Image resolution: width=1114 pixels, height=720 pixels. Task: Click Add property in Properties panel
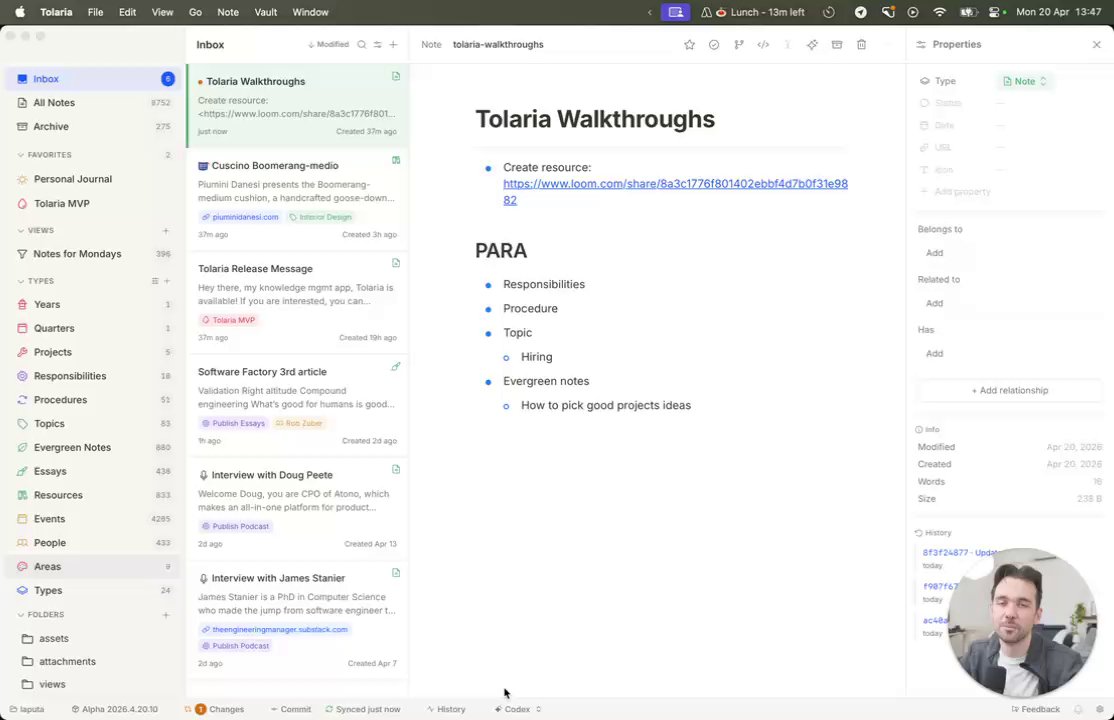(x=956, y=192)
